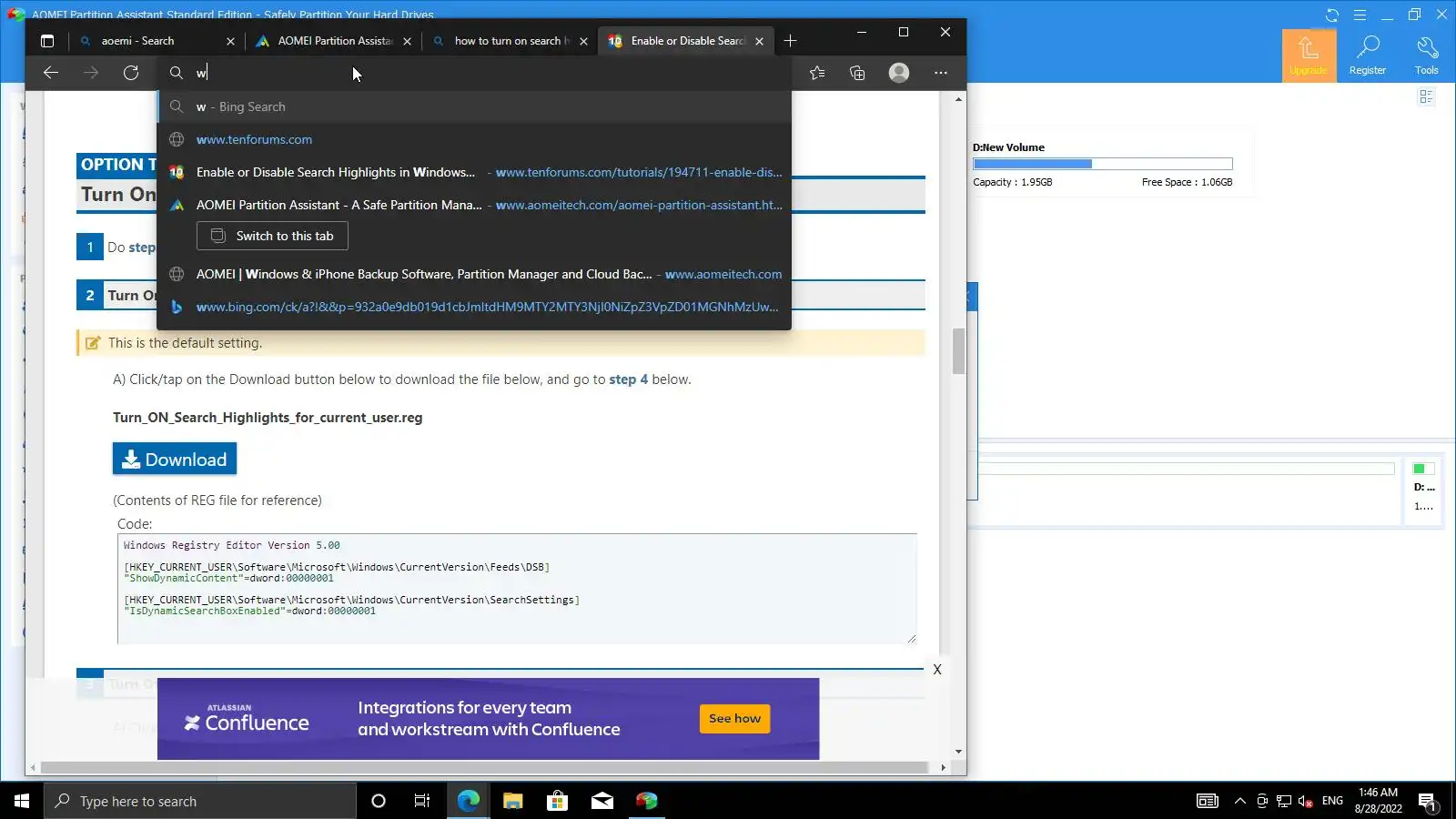
Task: Choose the www.bing.com/ck suggestion
Action: [x=474, y=307]
